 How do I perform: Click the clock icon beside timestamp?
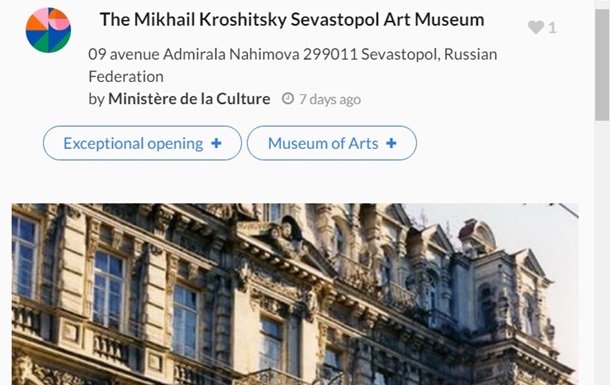point(287,99)
